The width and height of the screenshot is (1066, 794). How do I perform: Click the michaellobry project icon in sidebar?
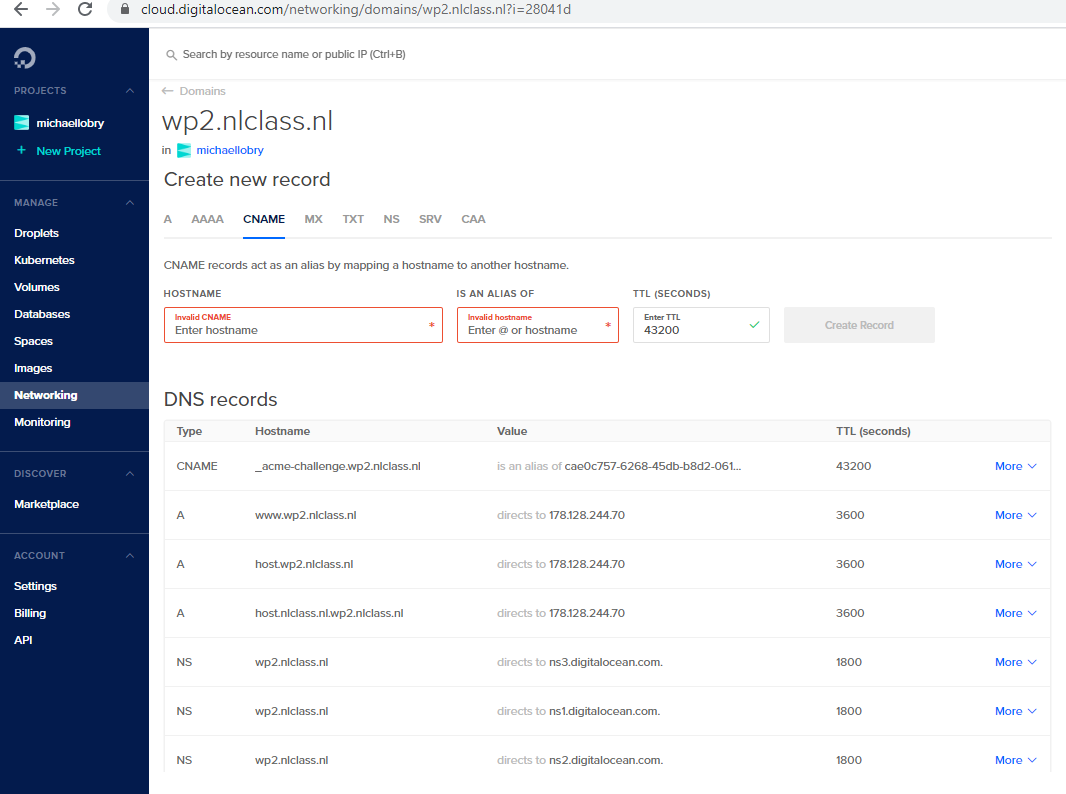point(22,122)
